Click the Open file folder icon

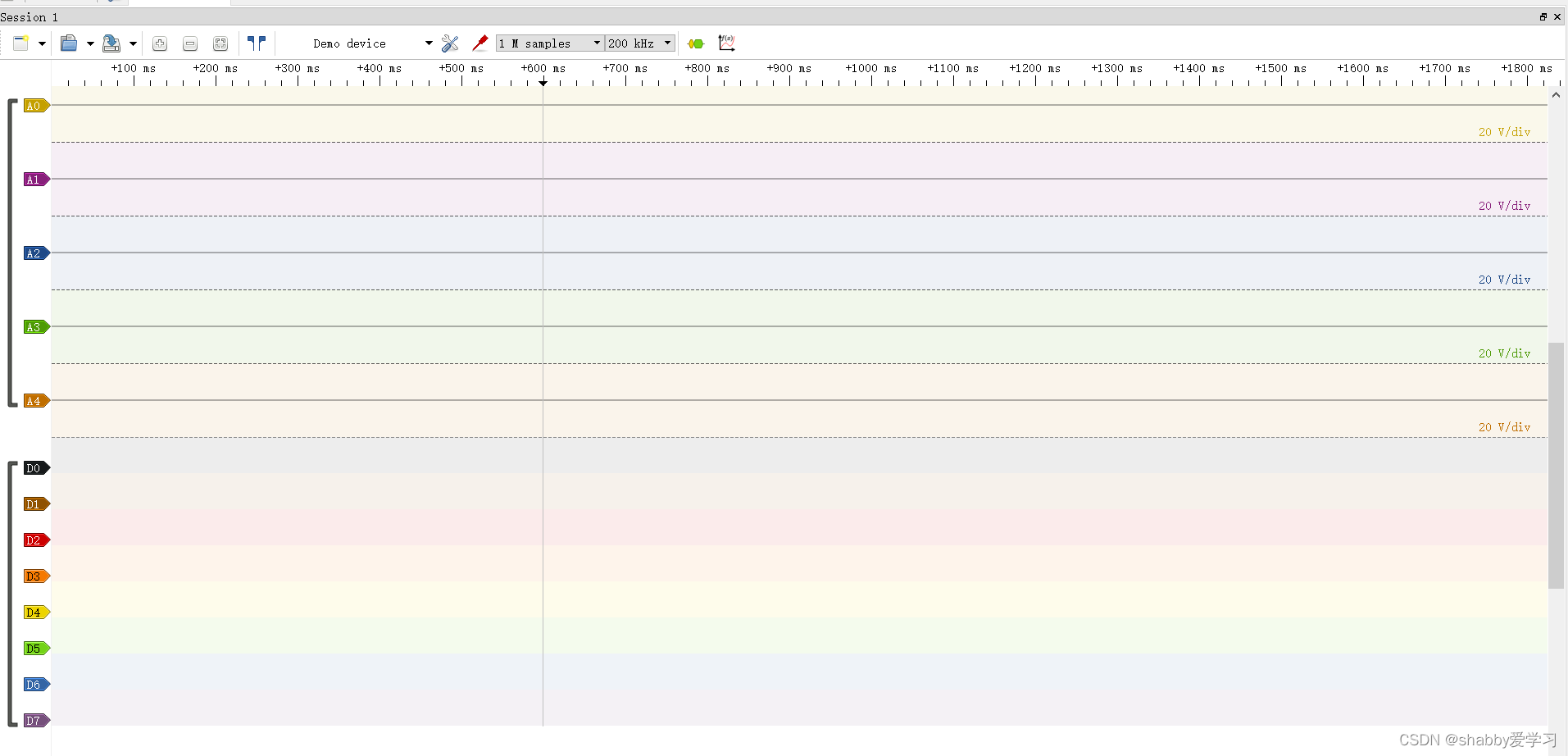tap(69, 43)
